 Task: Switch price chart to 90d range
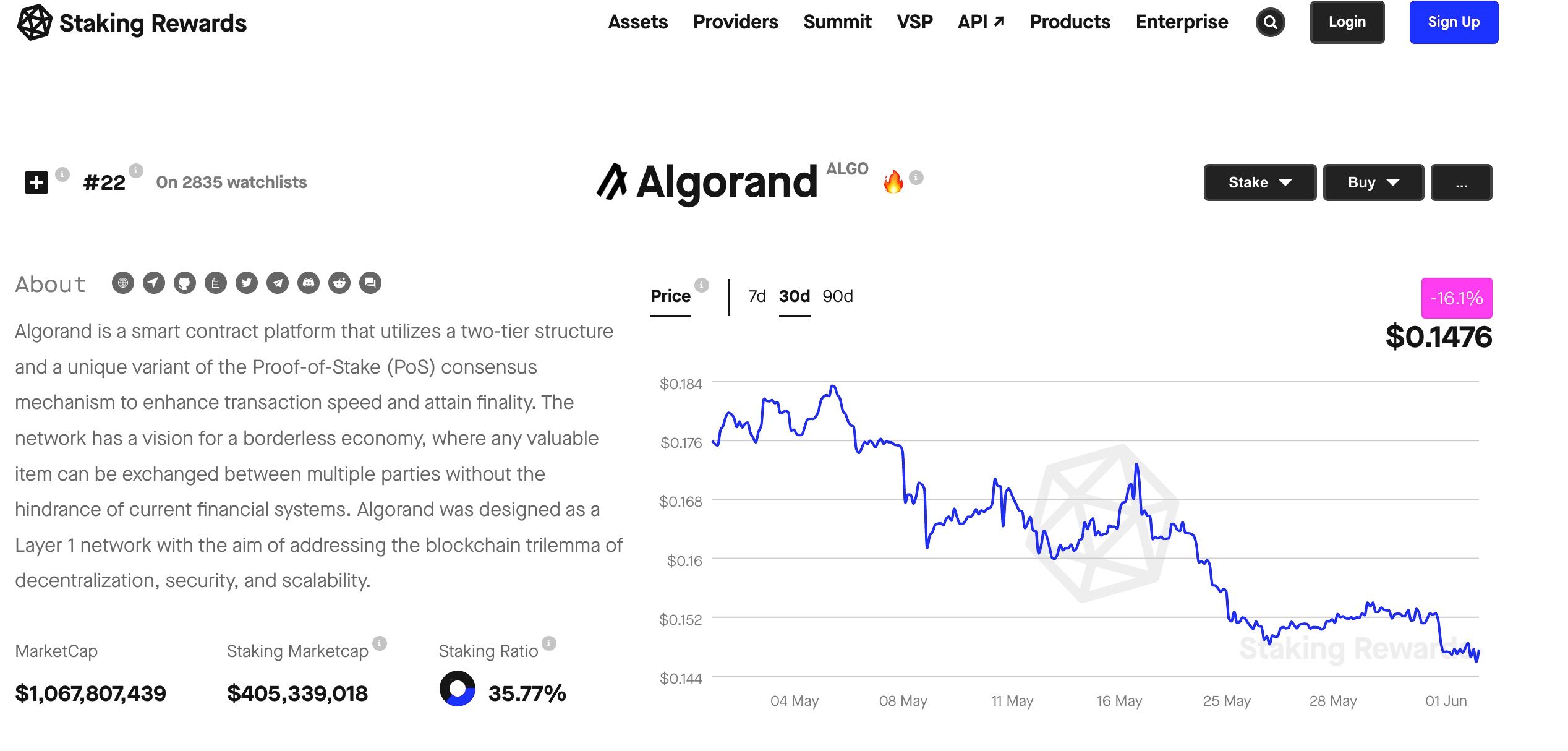[837, 296]
